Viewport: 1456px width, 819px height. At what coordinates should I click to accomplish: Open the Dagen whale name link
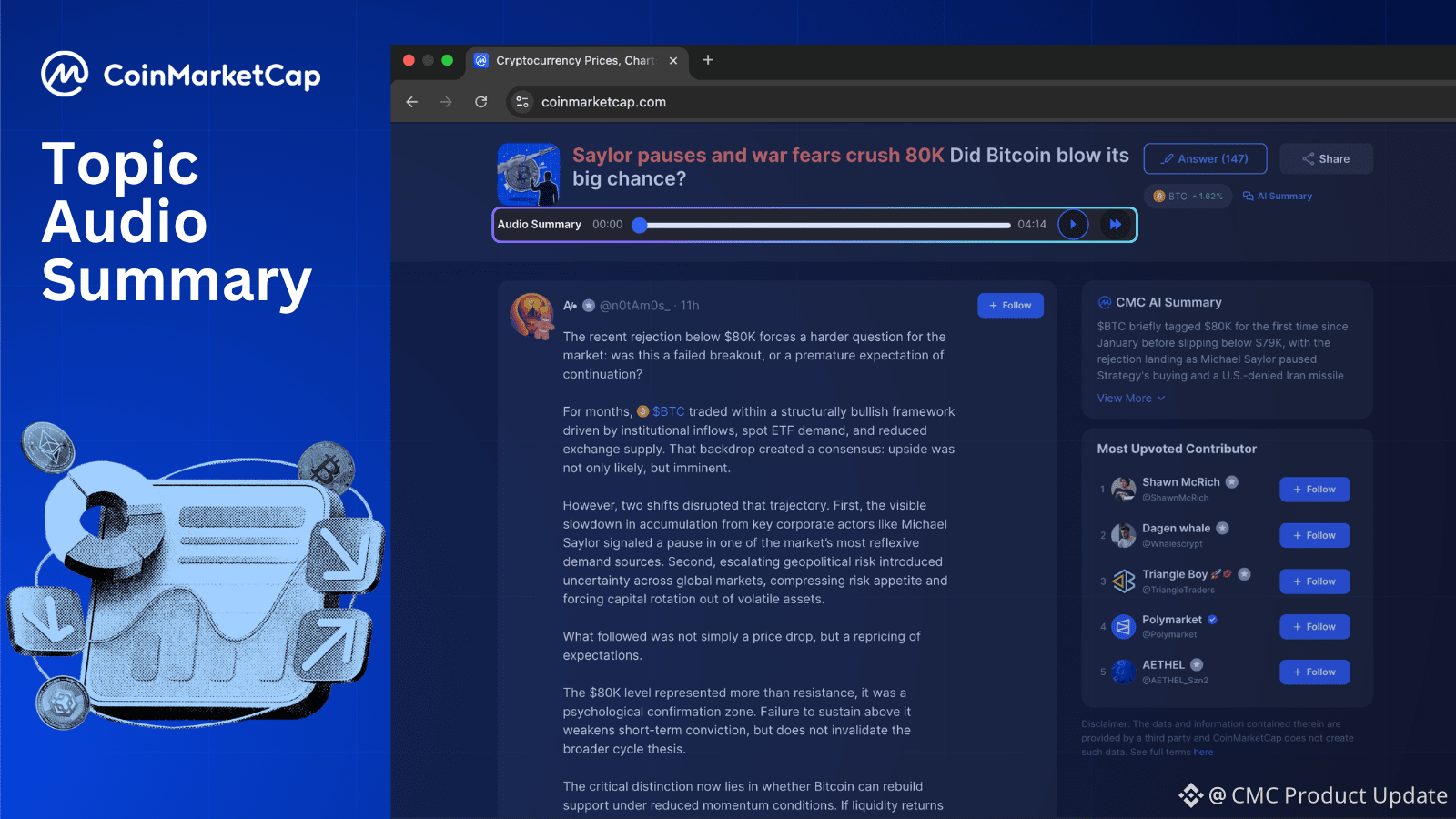coord(1176,528)
